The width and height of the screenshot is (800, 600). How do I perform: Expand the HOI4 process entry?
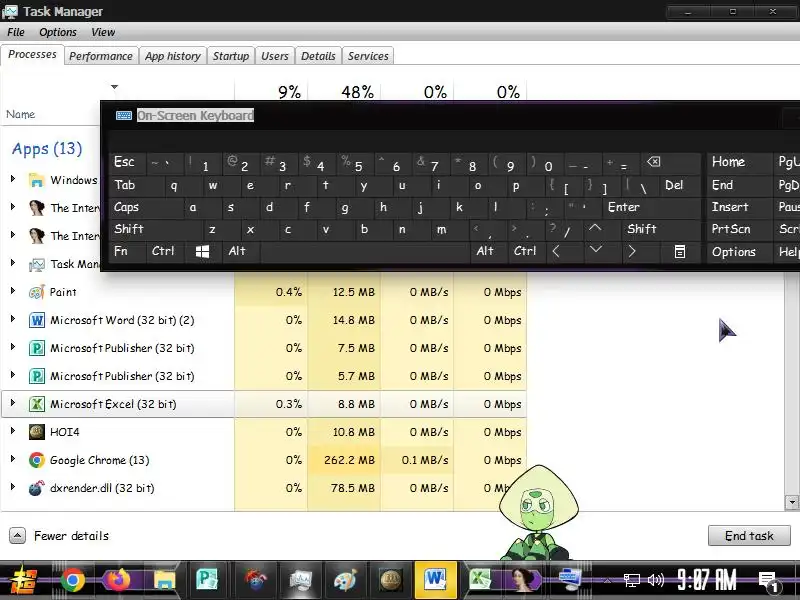pos(13,431)
